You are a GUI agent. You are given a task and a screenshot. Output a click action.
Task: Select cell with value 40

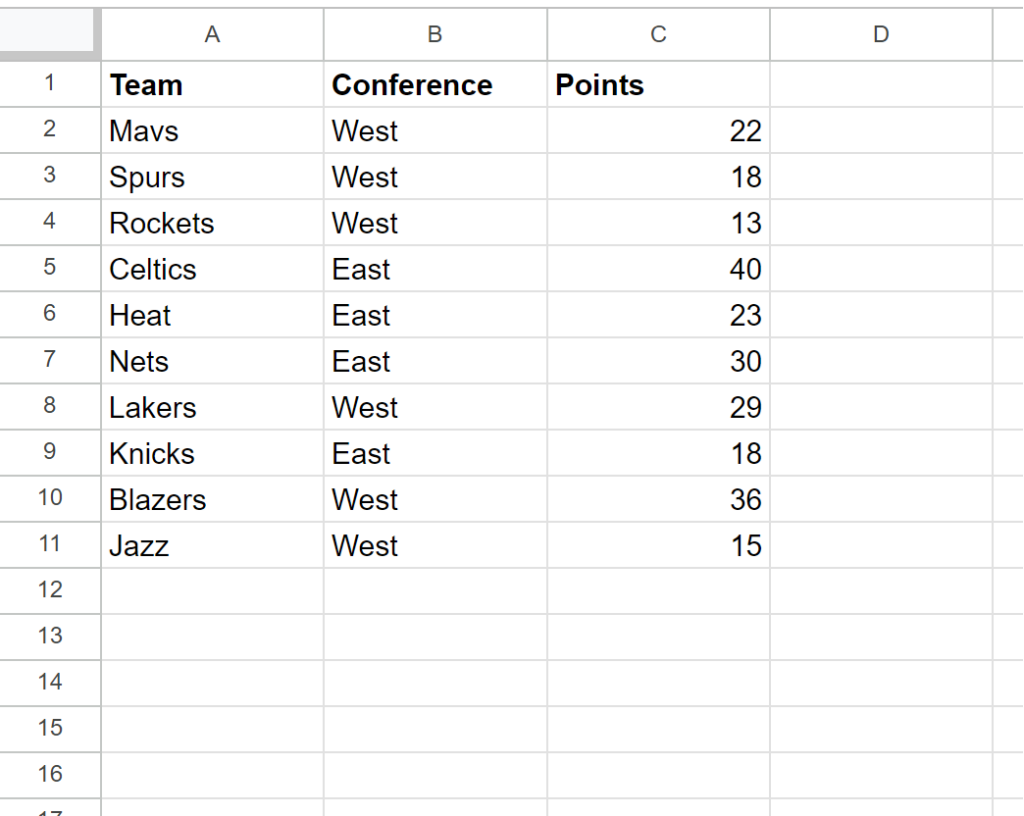(x=658, y=269)
